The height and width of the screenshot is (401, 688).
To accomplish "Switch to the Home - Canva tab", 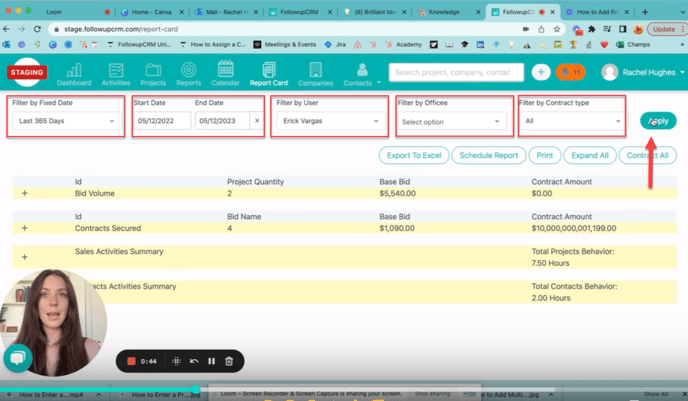I will click(x=151, y=12).
